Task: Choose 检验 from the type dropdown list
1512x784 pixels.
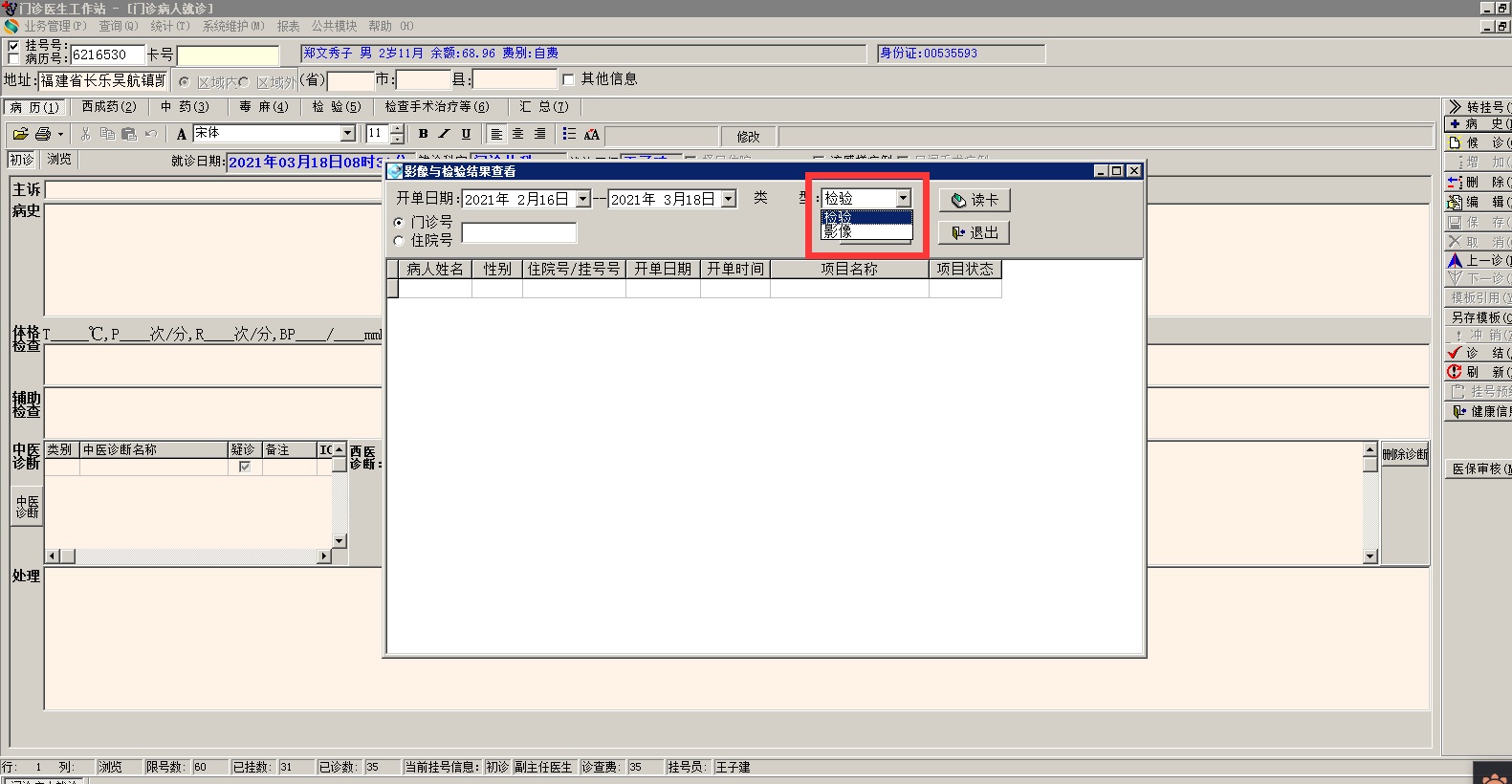Action: point(866,218)
